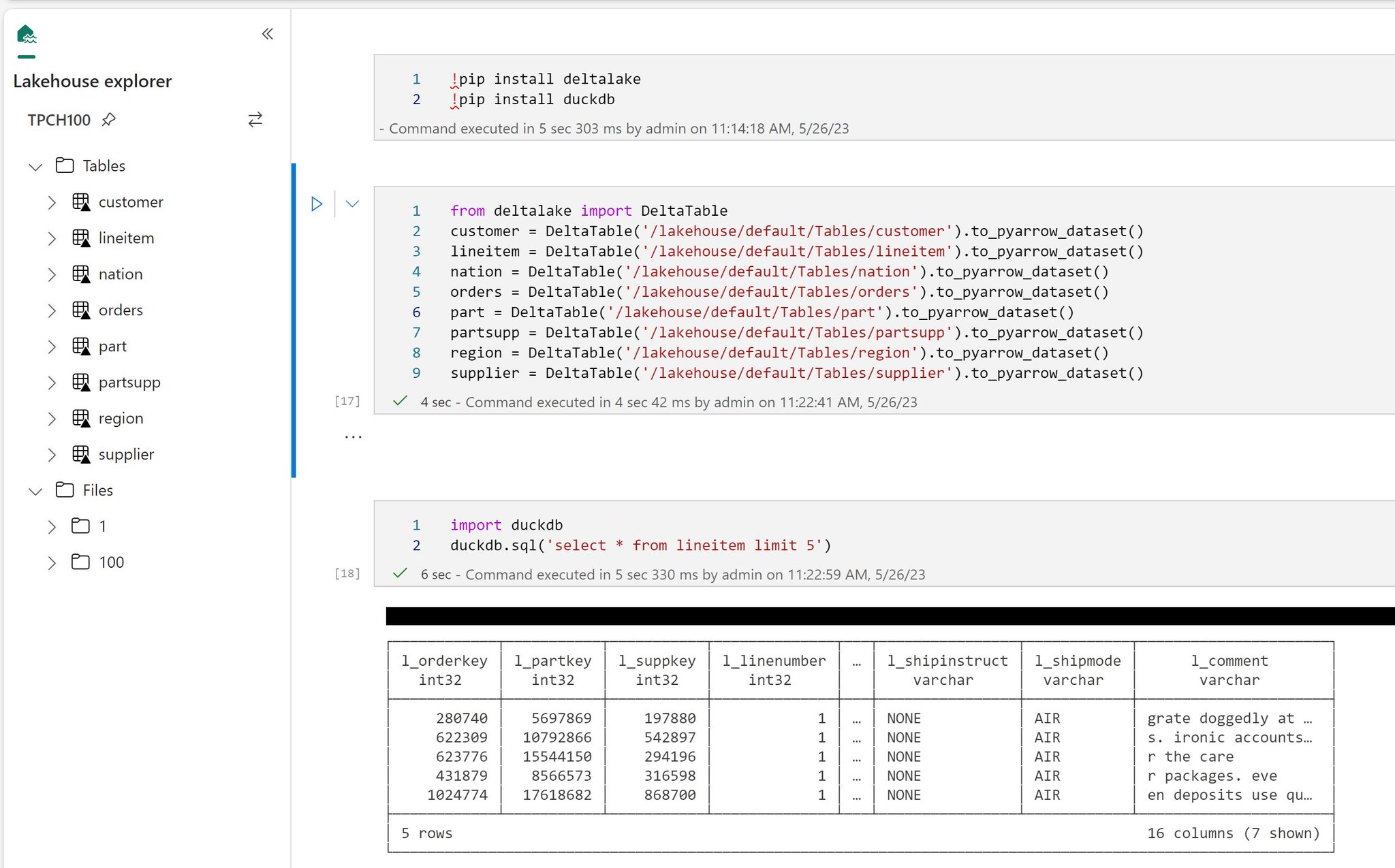Run the DeltaTable import cell
The width and height of the screenshot is (1395, 868).
tap(317, 204)
